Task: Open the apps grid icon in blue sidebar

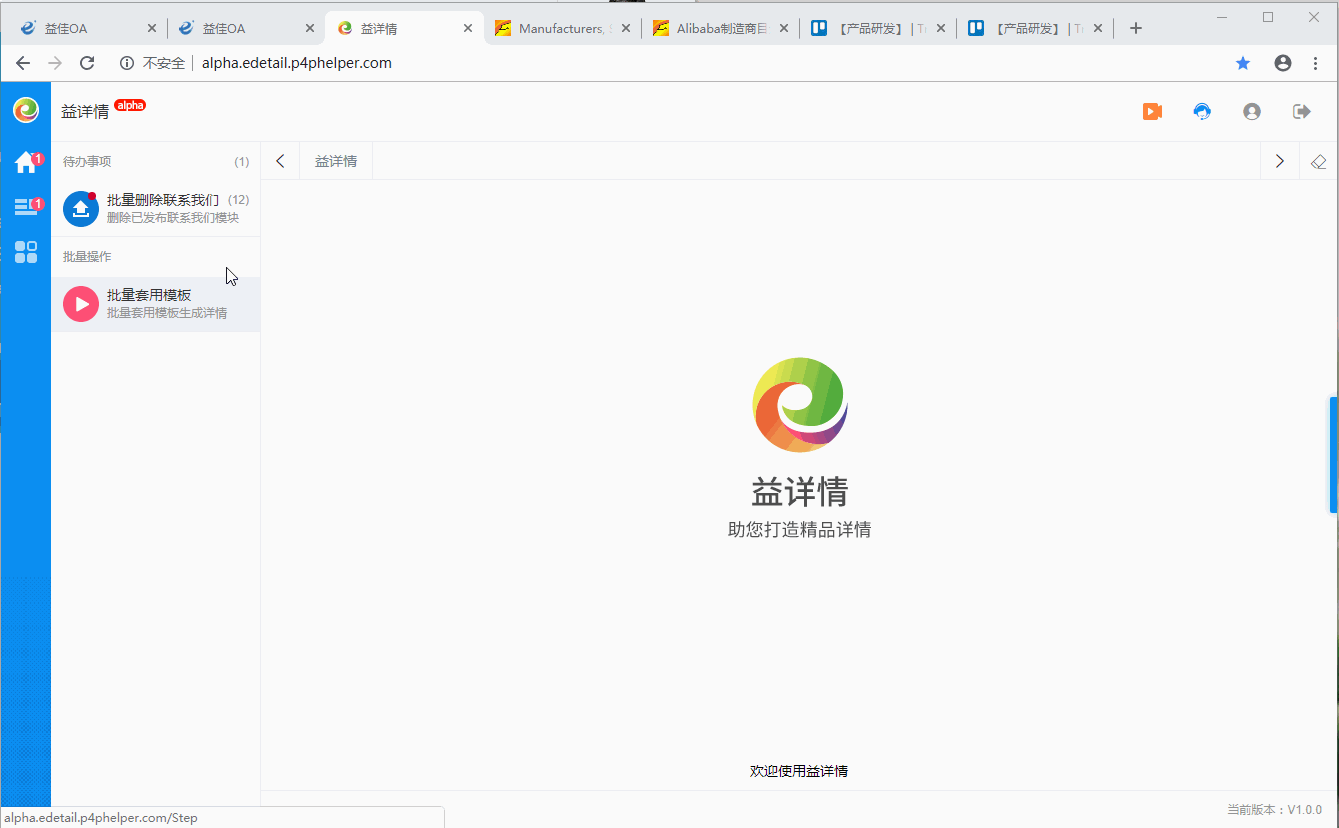Action: (25, 252)
